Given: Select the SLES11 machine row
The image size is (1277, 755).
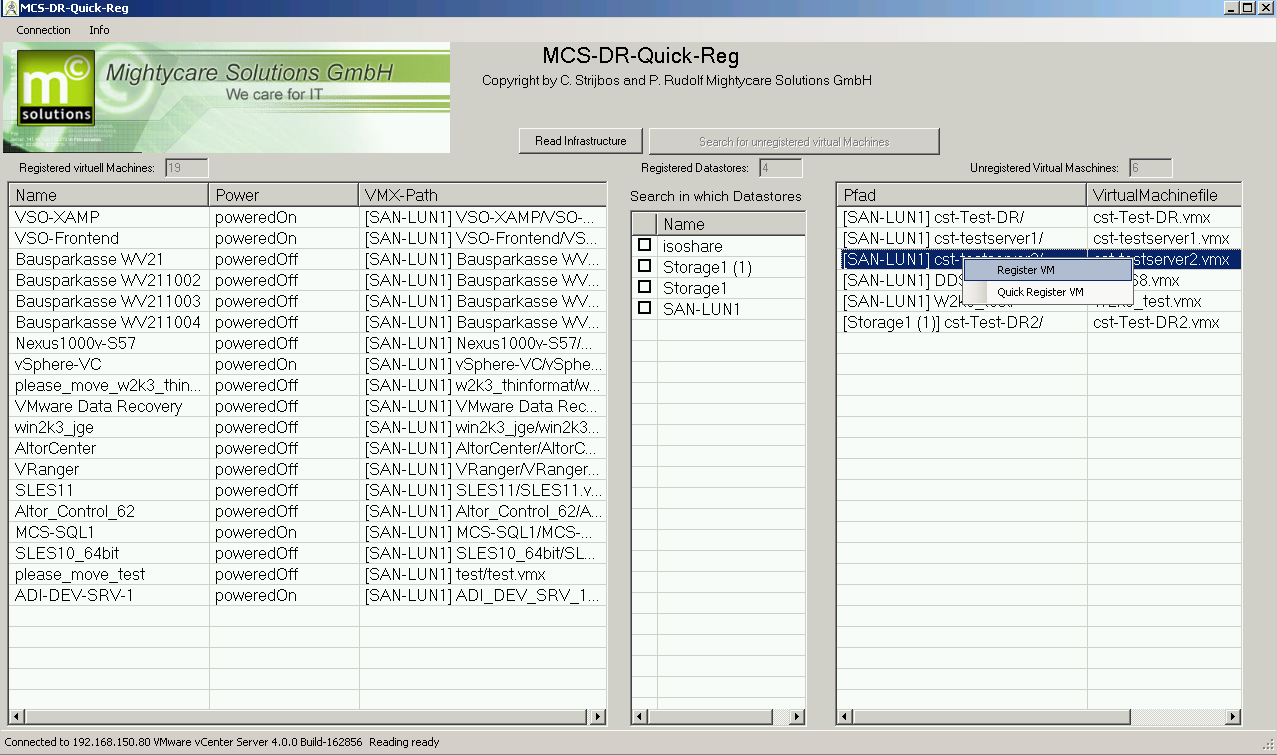Looking at the screenshot, I should [308, 490].
